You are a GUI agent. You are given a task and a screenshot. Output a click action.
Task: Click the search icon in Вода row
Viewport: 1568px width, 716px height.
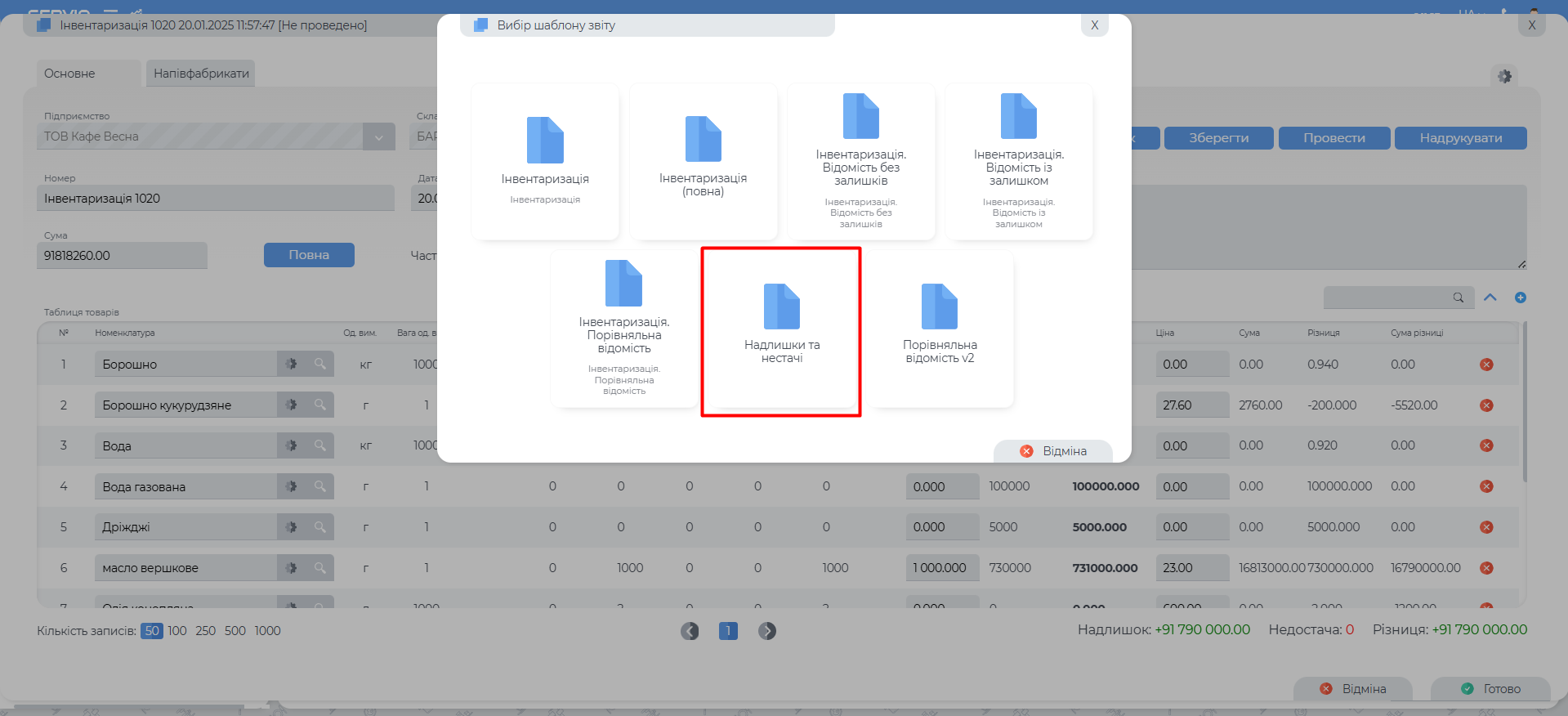pos(319,445)
